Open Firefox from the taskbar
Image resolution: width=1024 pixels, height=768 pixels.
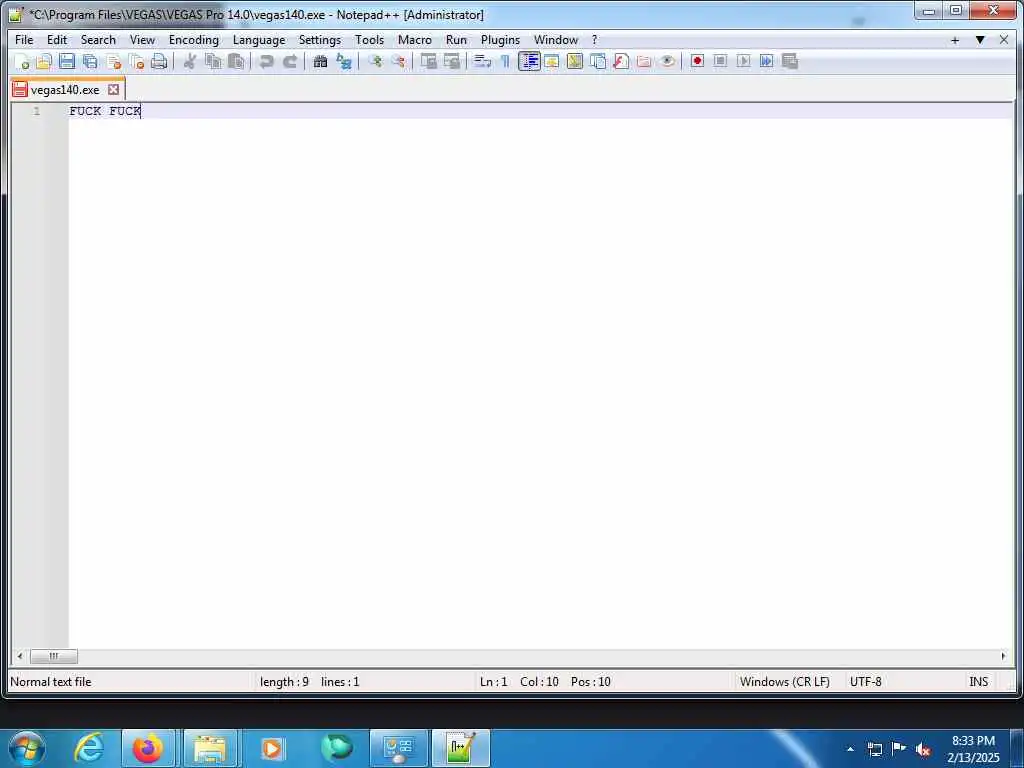[x=148, y=748]
